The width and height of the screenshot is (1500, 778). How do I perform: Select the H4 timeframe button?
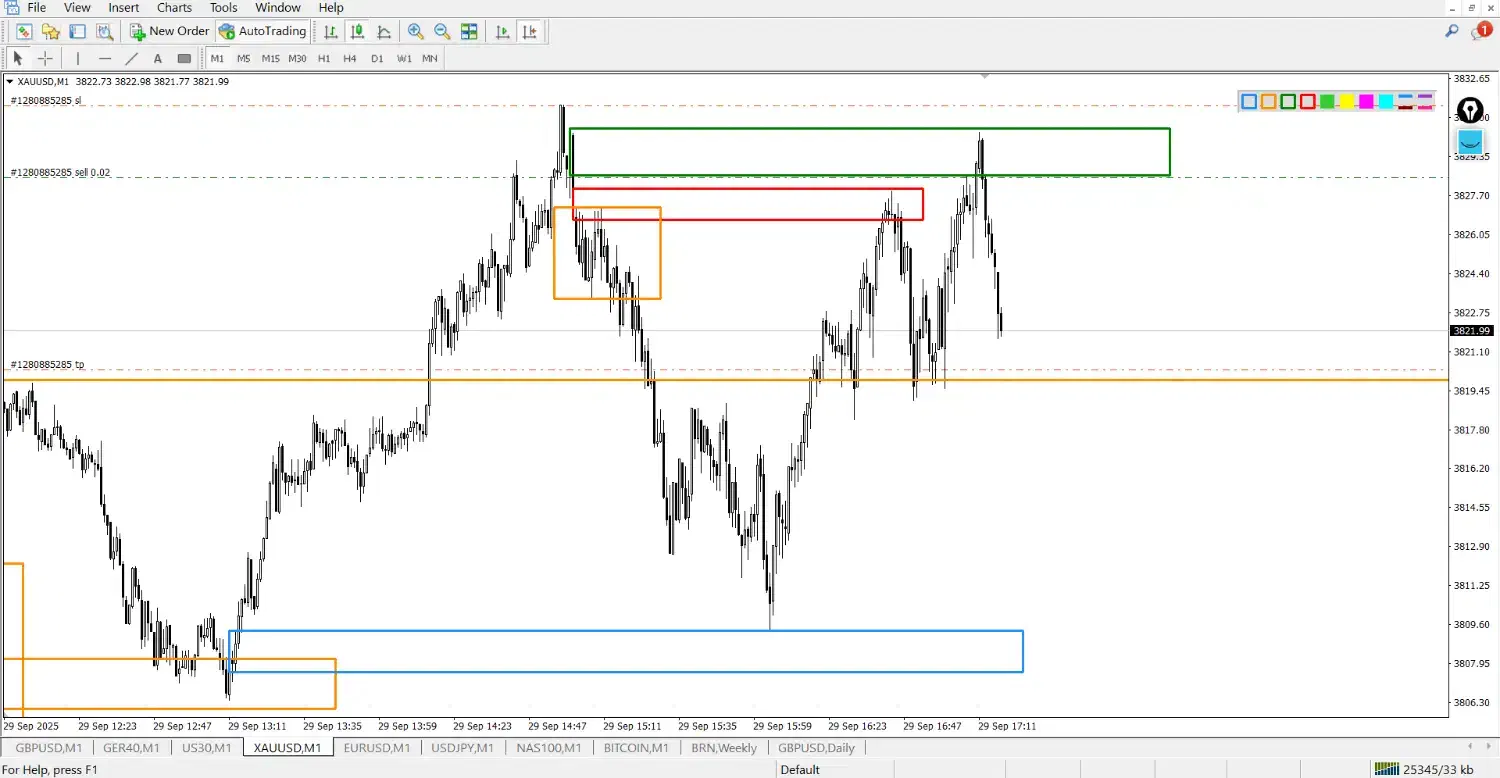[350, 59]
